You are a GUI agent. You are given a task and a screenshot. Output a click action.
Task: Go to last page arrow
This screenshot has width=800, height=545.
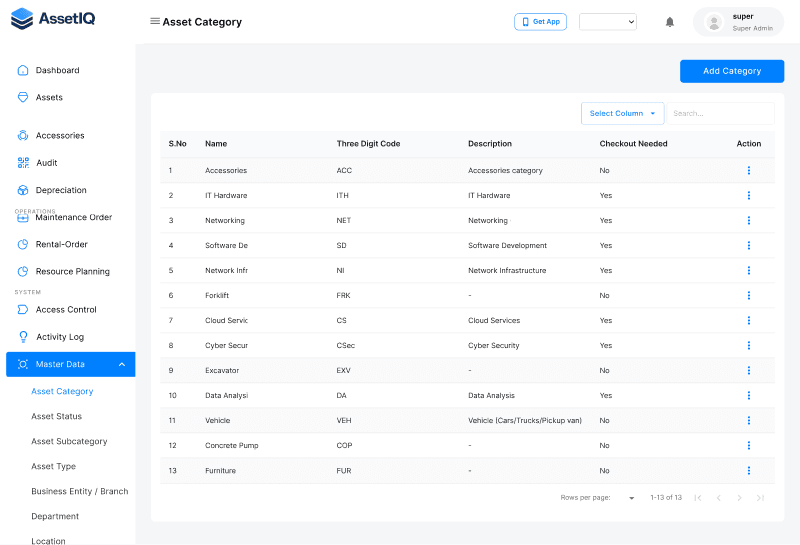[760, 498]
